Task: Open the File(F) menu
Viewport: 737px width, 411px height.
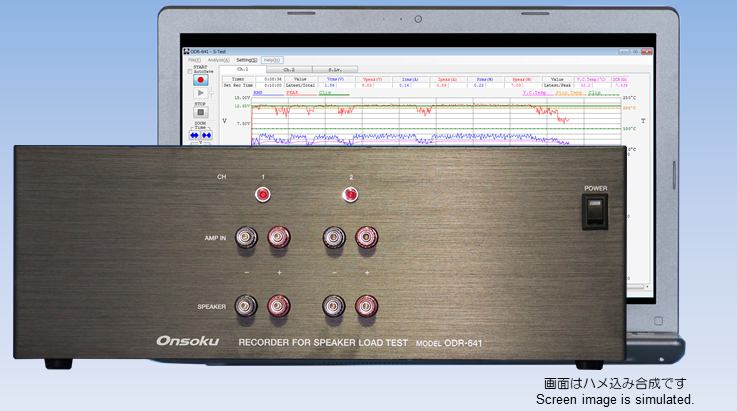Action: (x=195, y=60)
